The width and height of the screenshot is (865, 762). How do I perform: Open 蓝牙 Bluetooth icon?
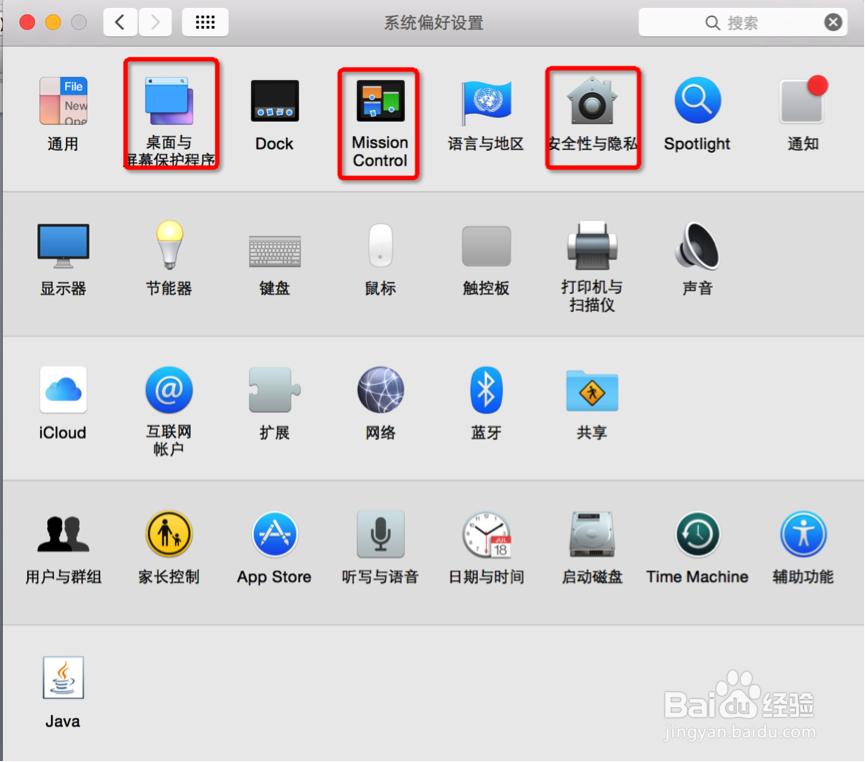tap(486, 390)
